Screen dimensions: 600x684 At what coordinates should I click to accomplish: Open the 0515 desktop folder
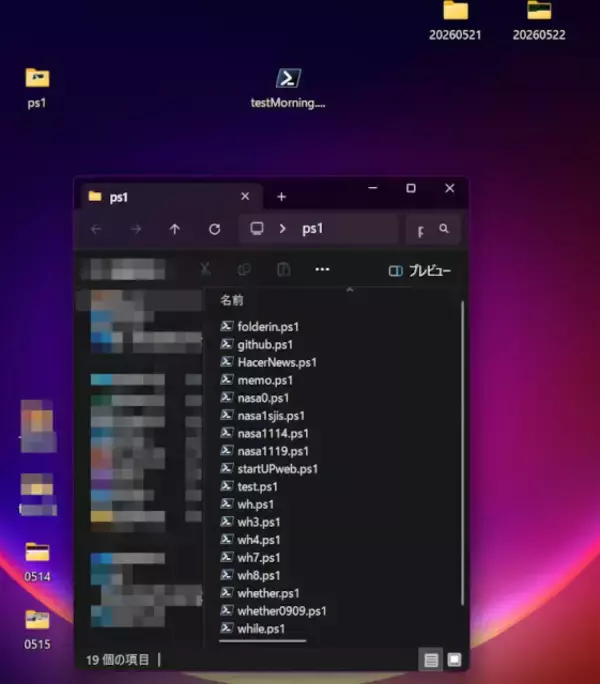(37, 629)
